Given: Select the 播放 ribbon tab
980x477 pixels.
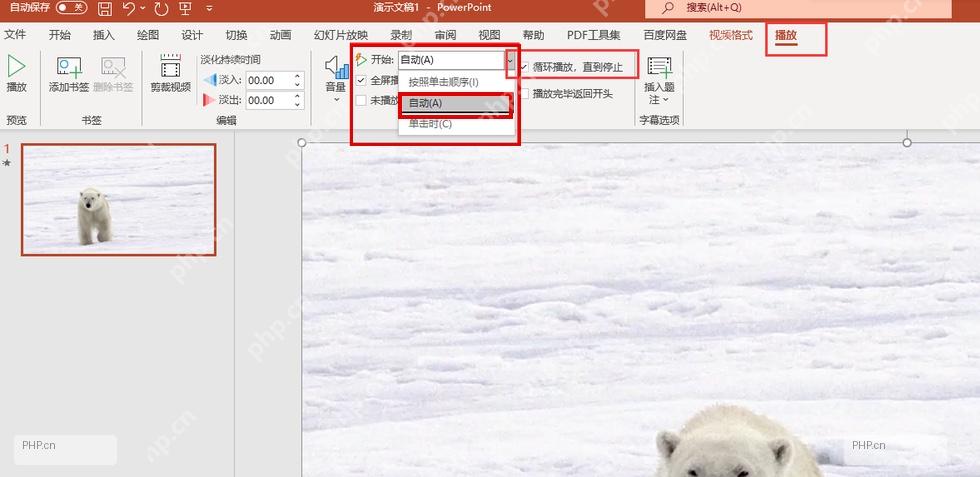Looking at the screenshot, I should pyautogui.click(x=786, y=35).
